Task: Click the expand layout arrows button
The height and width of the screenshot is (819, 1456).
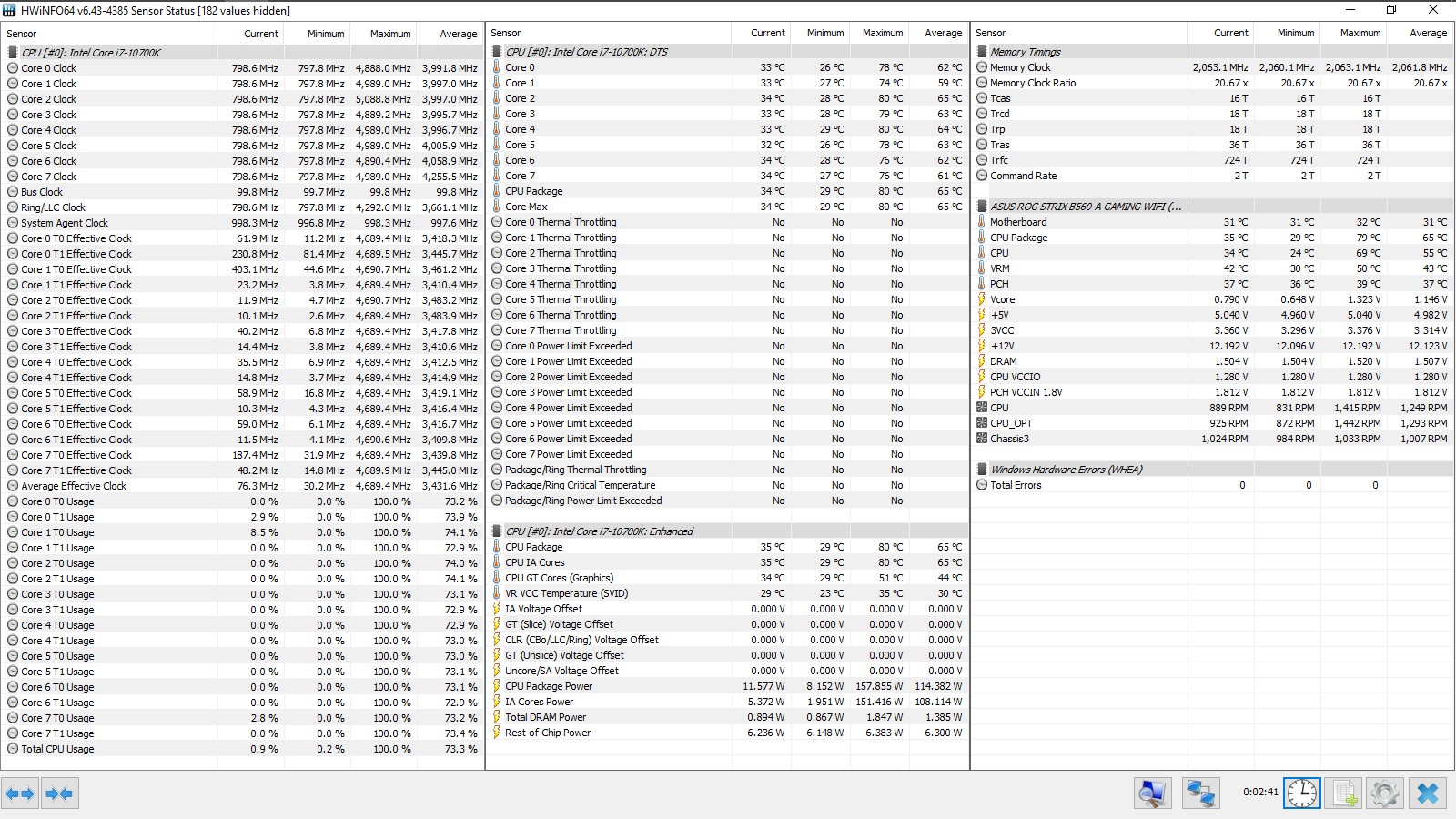Action: click(20, 794)
